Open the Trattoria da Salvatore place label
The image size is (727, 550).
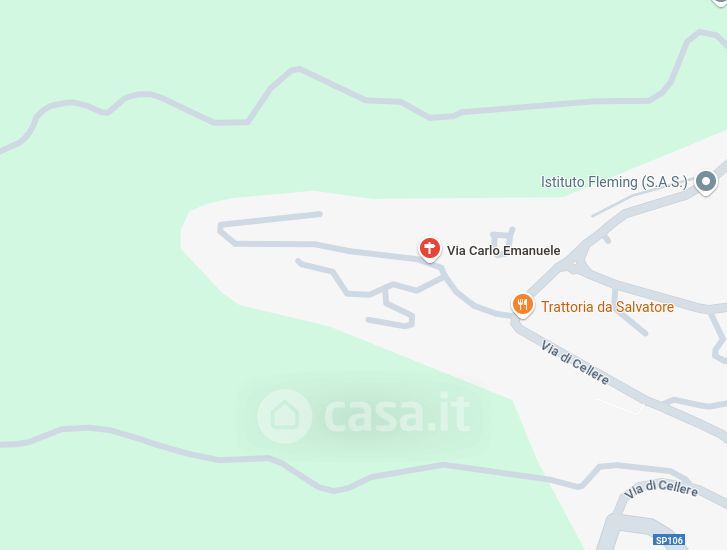pyautogui.click(x=607, y=307)
